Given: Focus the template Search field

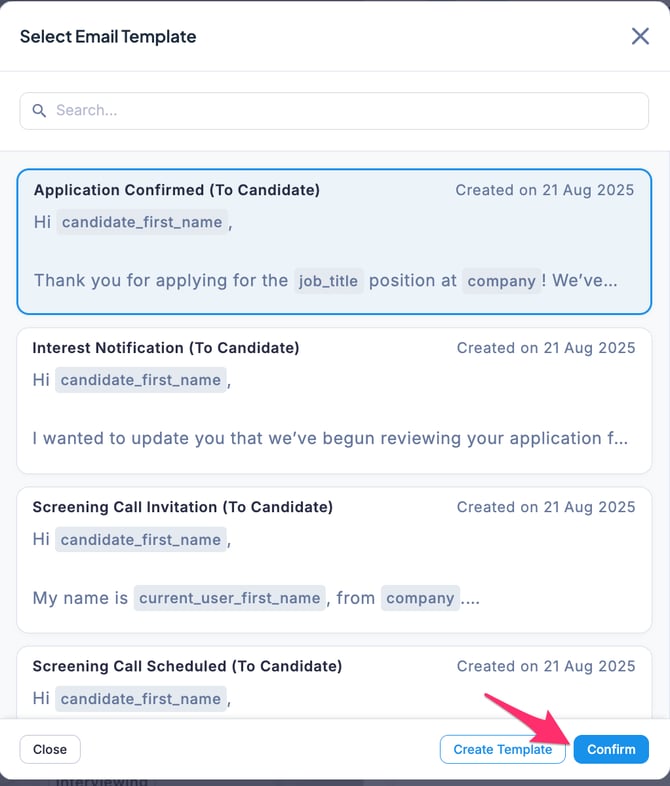Looking at the screenshot, I should [x=340, y=111].
